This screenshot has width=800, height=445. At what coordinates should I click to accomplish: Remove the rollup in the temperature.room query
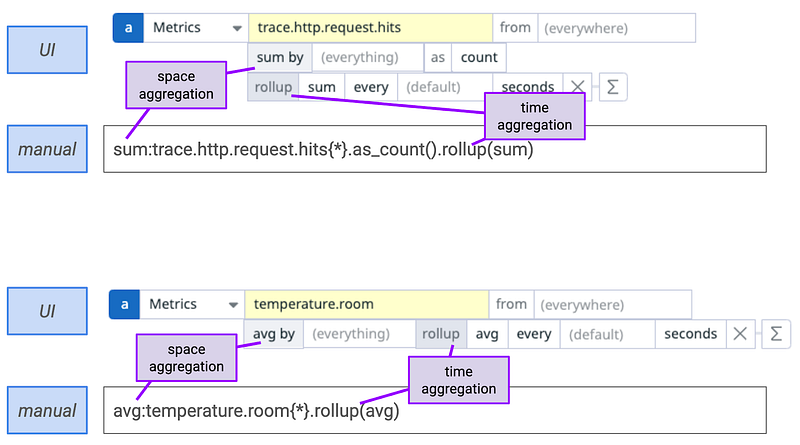740,334
